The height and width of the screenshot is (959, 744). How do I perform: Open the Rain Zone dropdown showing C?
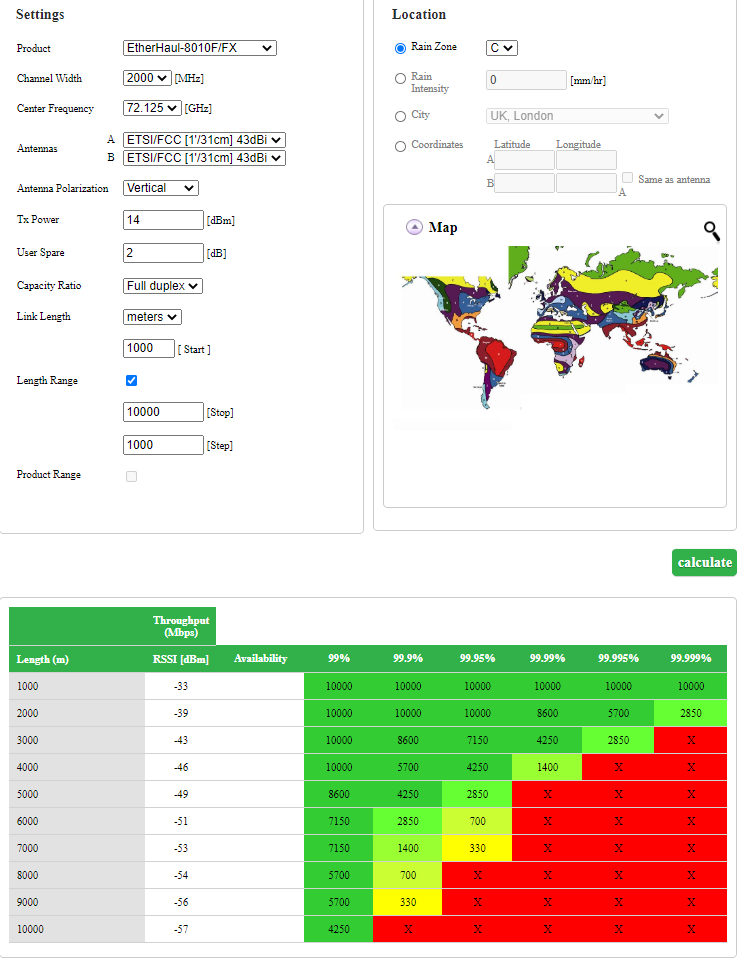[502, 48]
